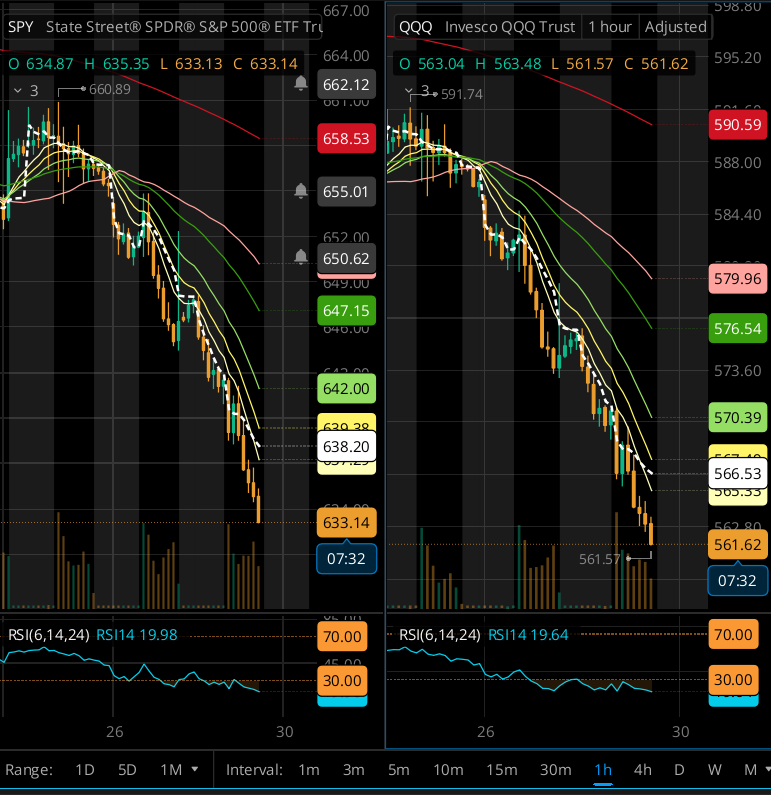Click the SPY high marker 660.89
This screenshot has height=795, width=771.
[109, 89]
